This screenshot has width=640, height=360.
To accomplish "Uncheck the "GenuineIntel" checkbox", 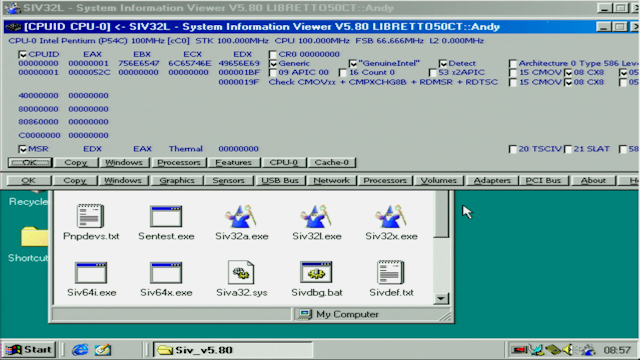I will (353, 64).
